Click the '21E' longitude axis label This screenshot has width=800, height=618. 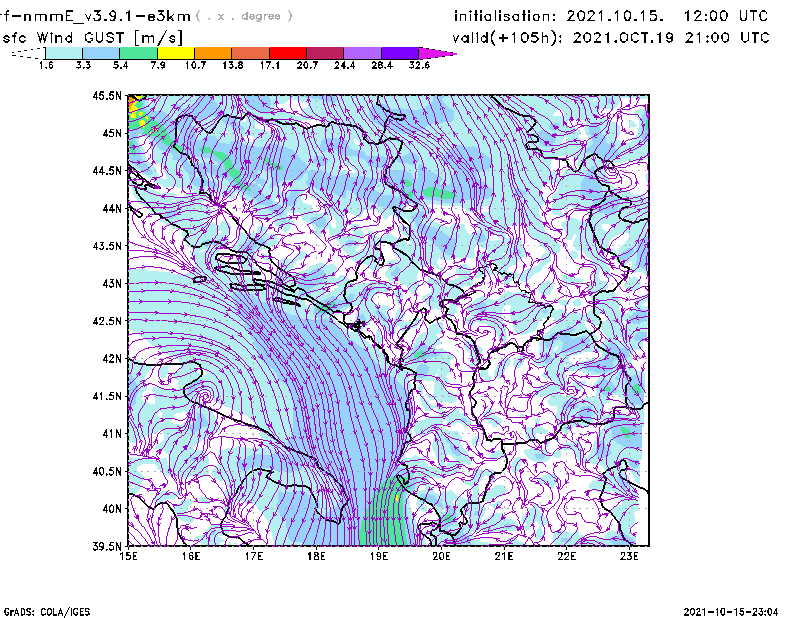click(504, 556)
